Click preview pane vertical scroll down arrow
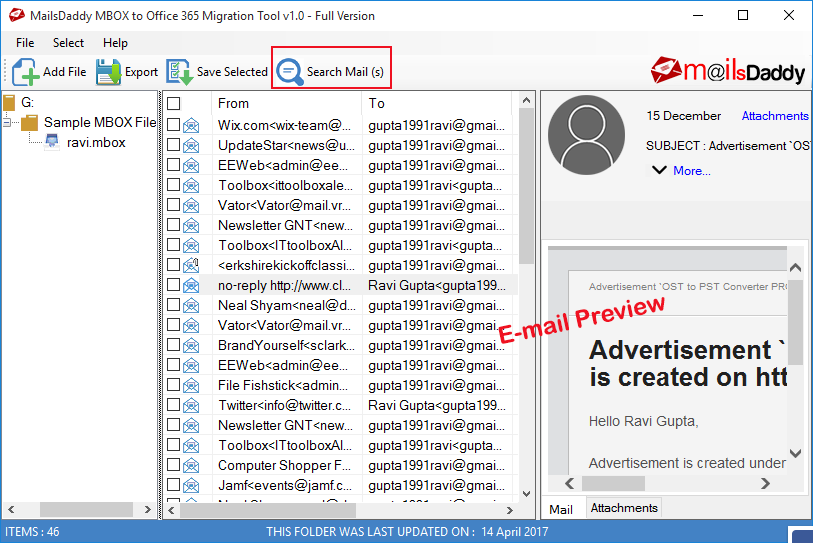Screen dimensions: 813x543 pyautogui.click(x=795, y=453)
